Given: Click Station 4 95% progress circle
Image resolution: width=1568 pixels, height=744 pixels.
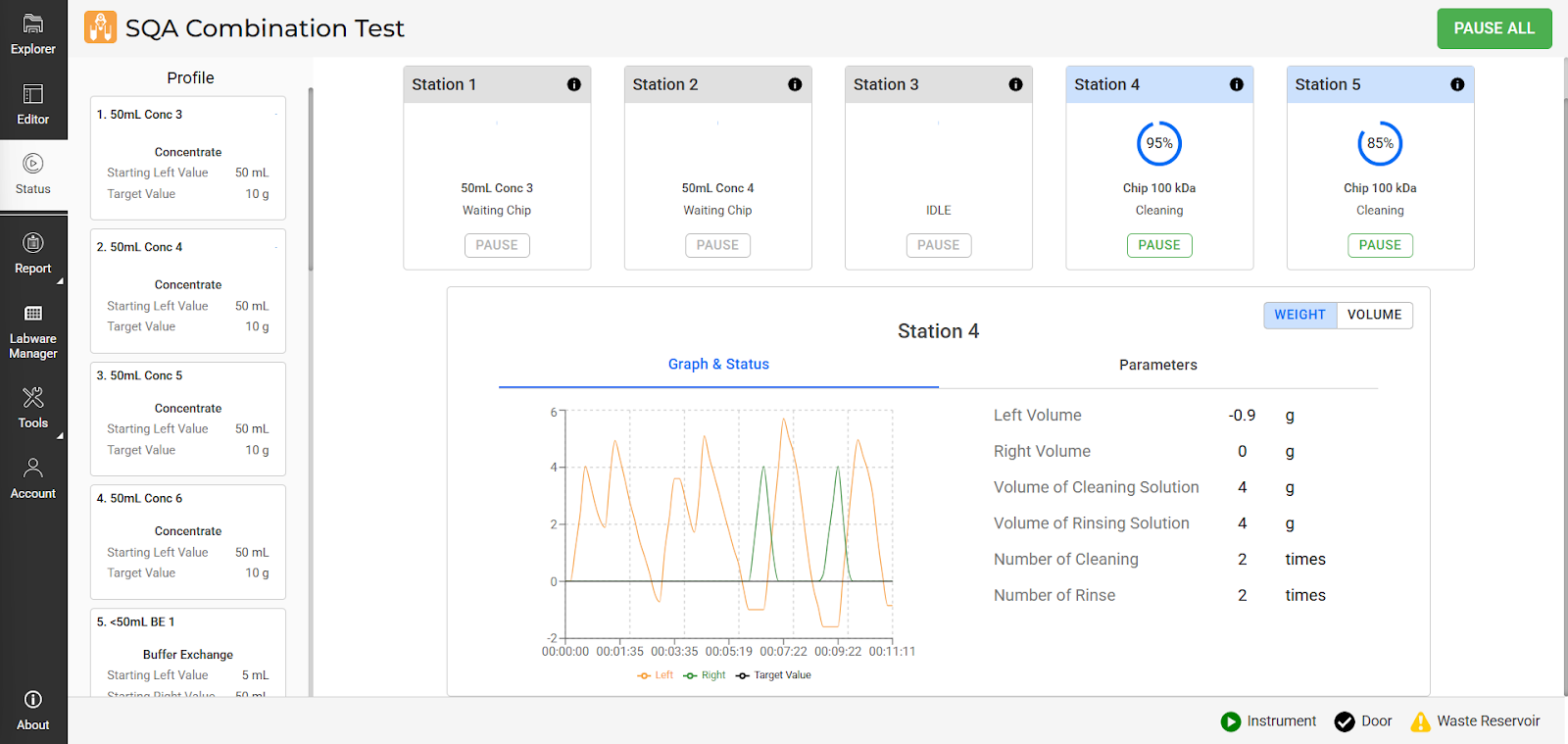Looking at the screenshot, I should [x=1159, y=144].
